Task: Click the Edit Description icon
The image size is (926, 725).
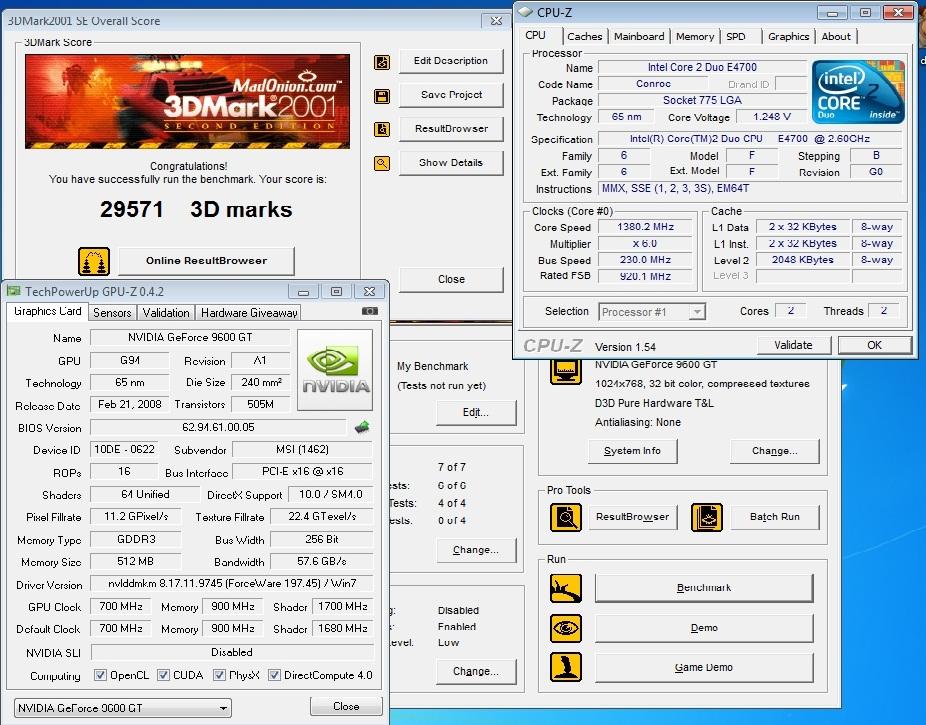Action: point(382,62)
